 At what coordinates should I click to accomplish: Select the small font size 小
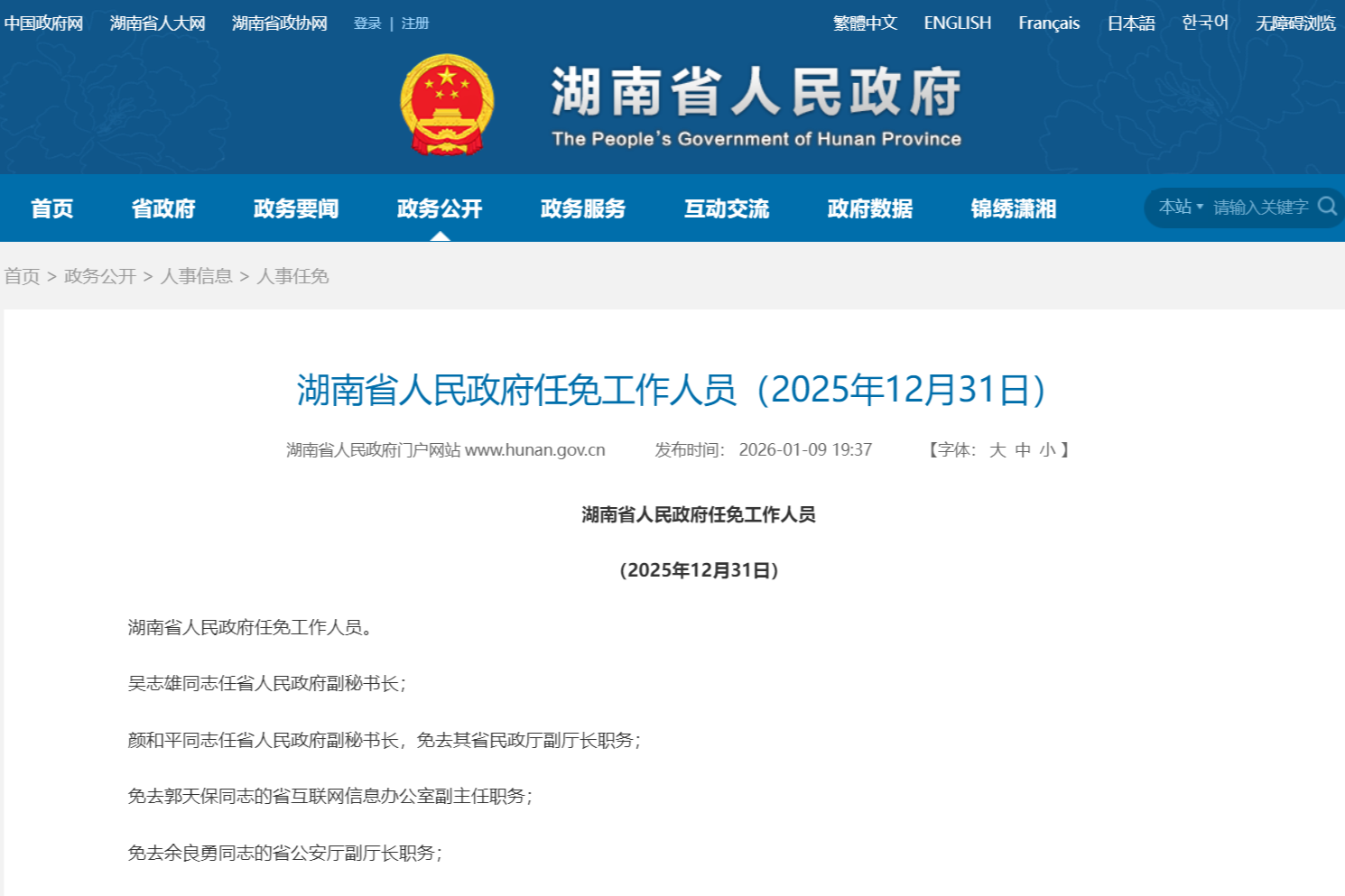pyautogui.click(x=1046, y=450)
